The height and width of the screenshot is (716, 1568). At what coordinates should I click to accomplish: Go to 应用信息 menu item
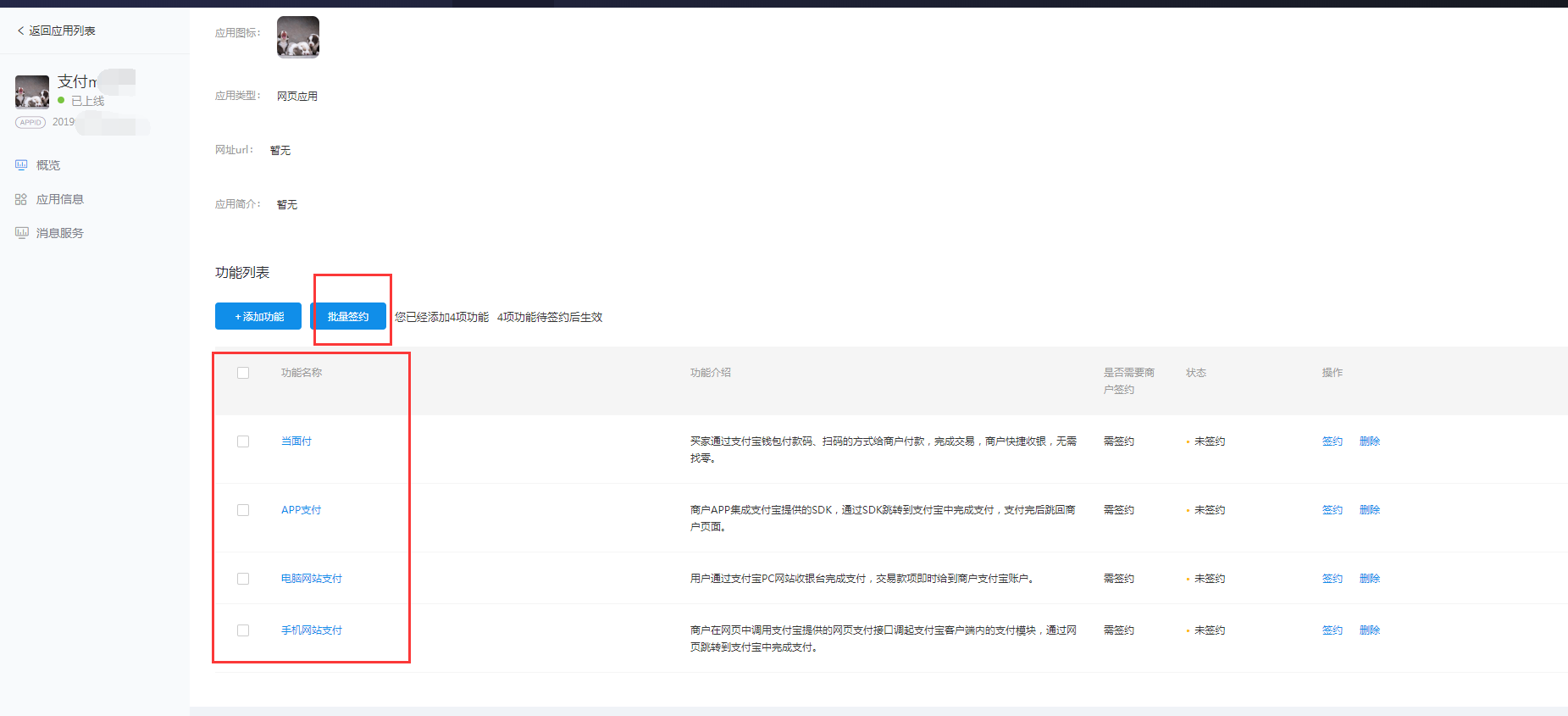60,199
